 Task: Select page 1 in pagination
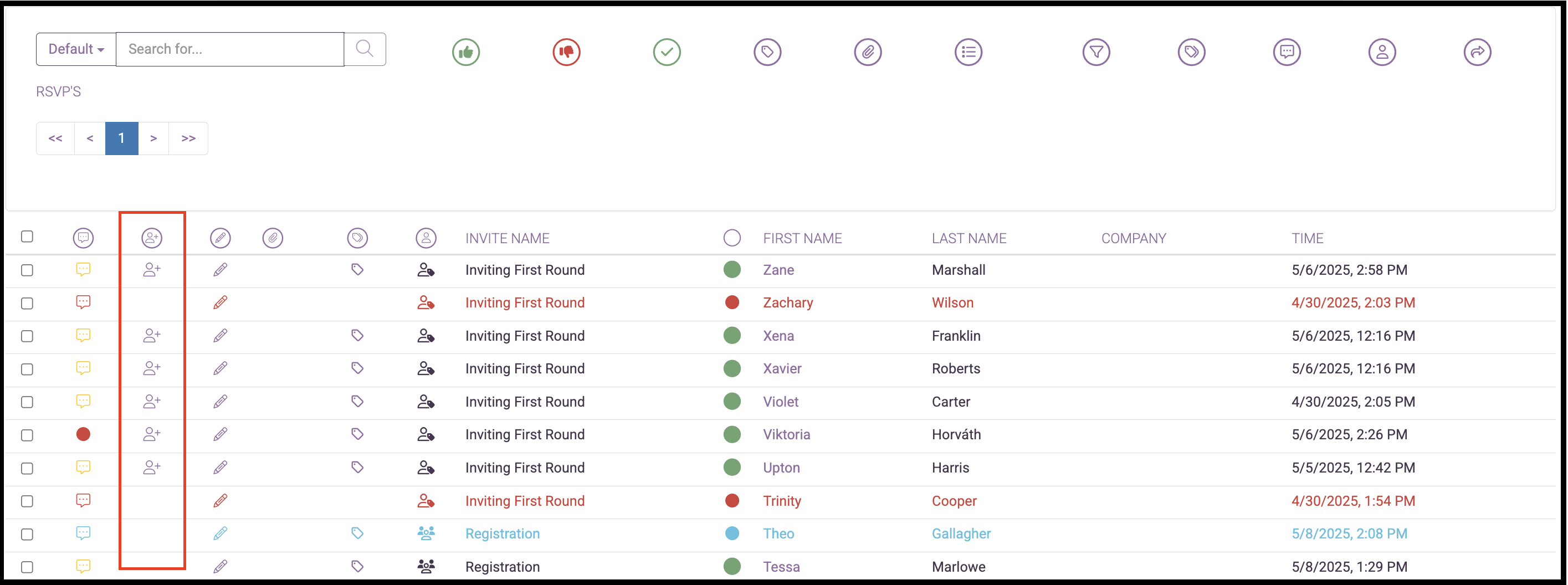coord(122,138)
